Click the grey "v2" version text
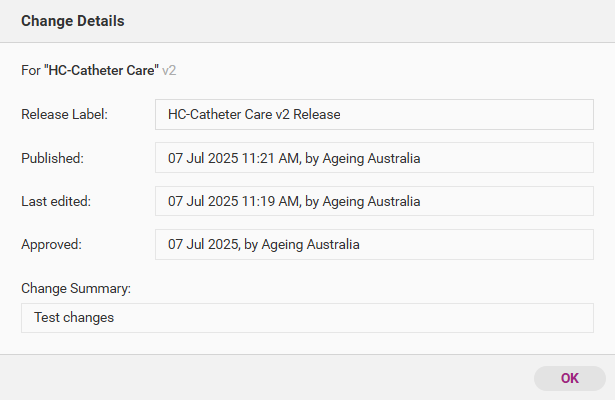The image size is (615, 400). (x=170, y=71)
